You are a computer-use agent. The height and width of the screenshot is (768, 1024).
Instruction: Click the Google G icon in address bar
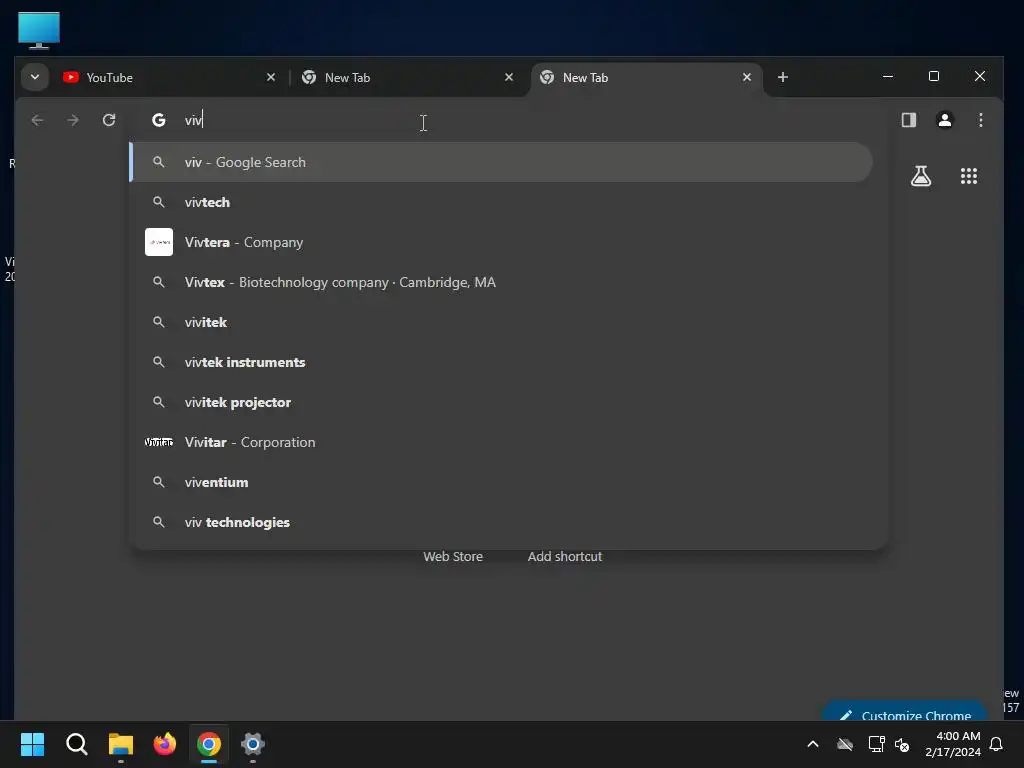point(159,120)
